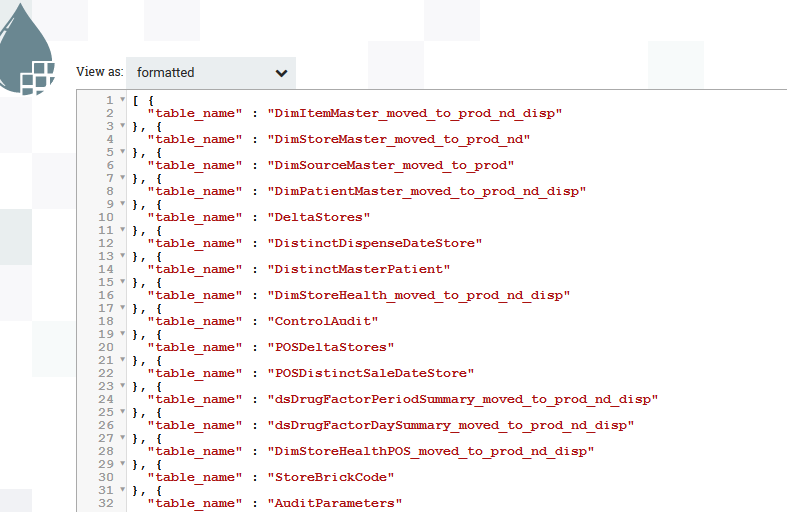Viewport: 787px width, 512px height.
Task: Collapse the fold marker on line 15
Action: click(x=122, y=282)
